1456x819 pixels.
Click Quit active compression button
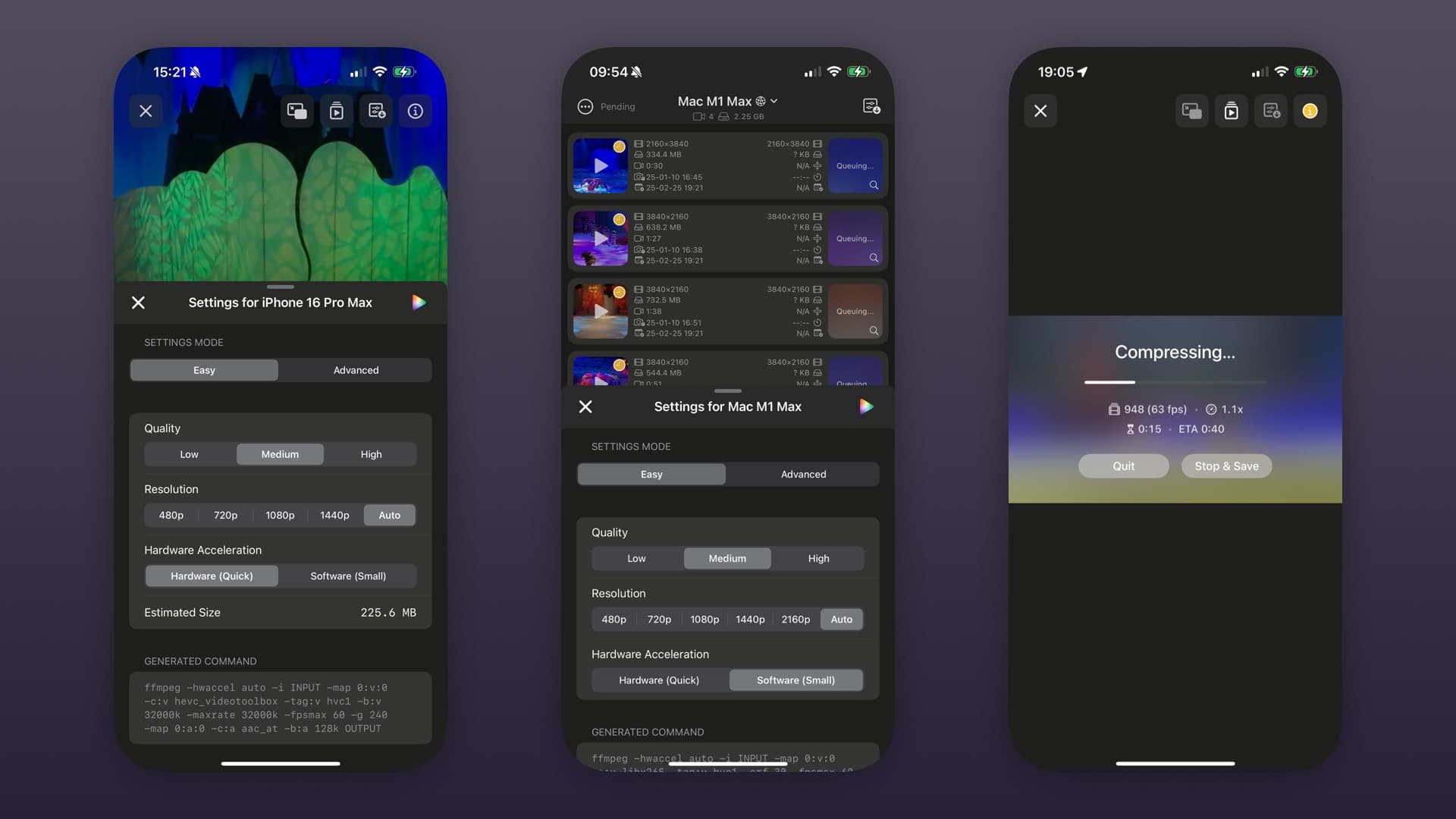(x=1123, y=466)
